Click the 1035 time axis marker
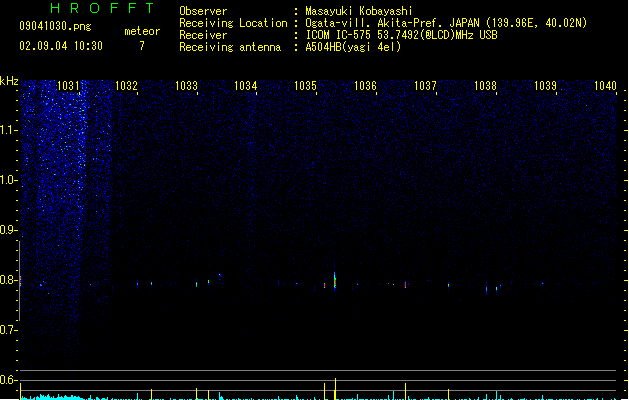 point(306,86)
